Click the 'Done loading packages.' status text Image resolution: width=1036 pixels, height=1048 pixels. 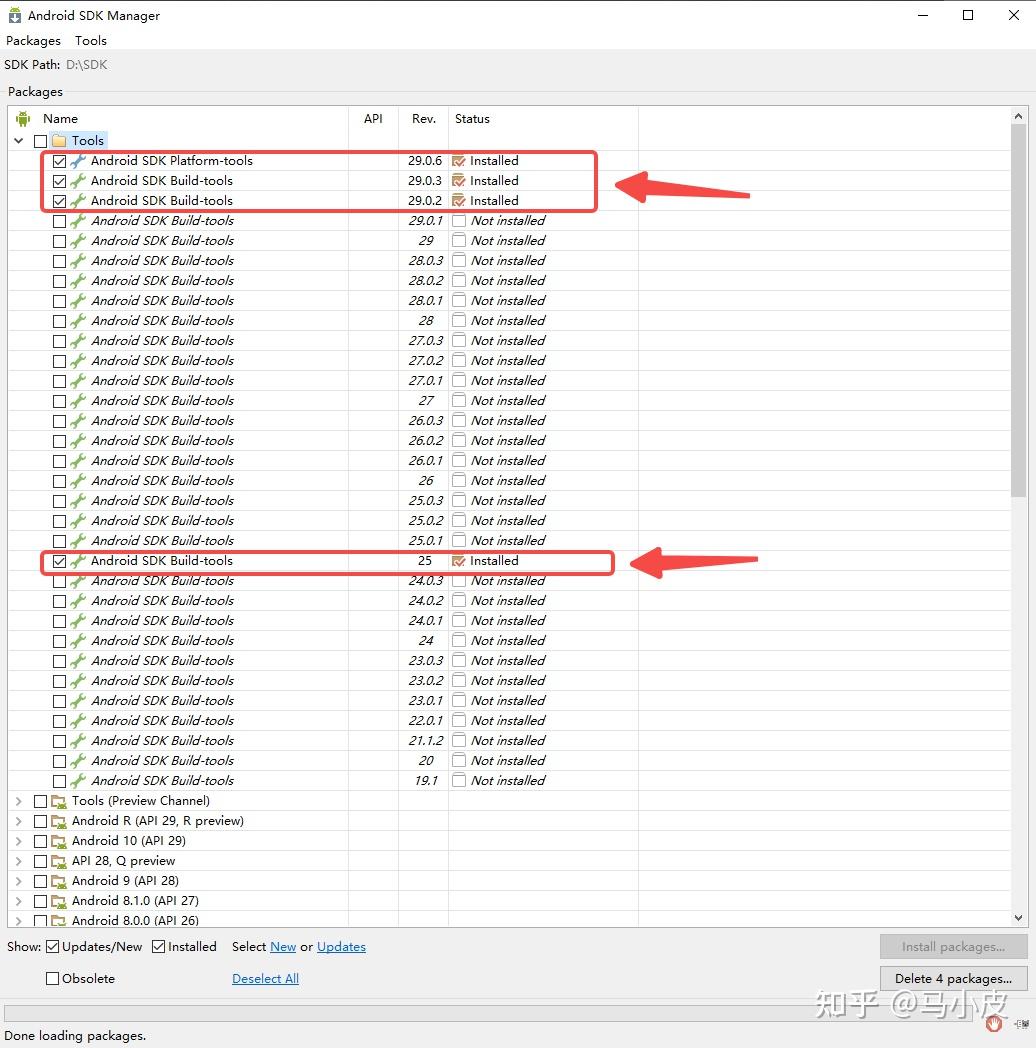pyautogui.click(x=75, y=1036)
